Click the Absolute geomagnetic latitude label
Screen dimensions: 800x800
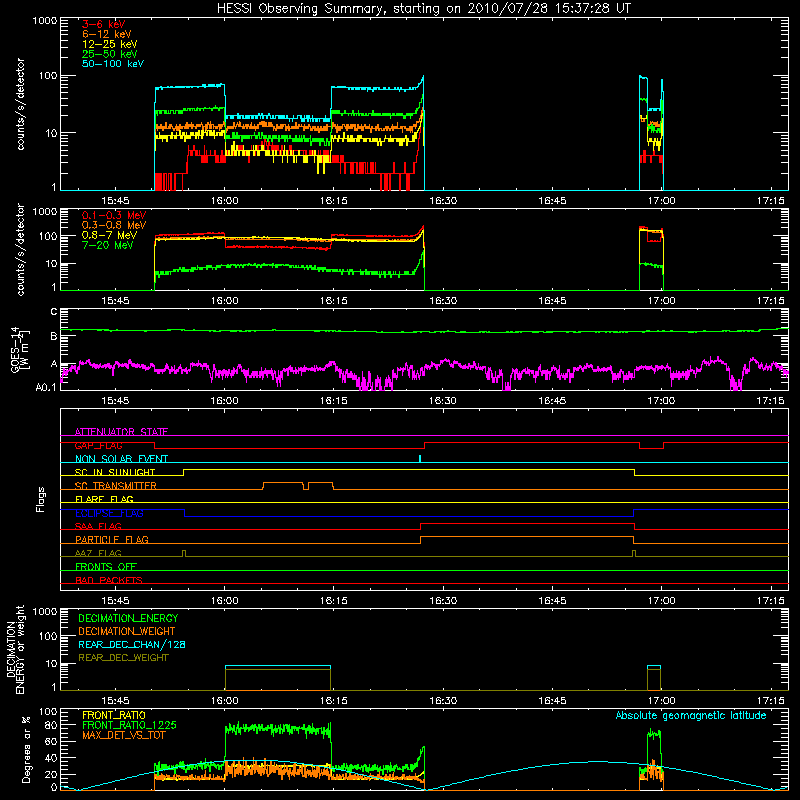point(691,715)
